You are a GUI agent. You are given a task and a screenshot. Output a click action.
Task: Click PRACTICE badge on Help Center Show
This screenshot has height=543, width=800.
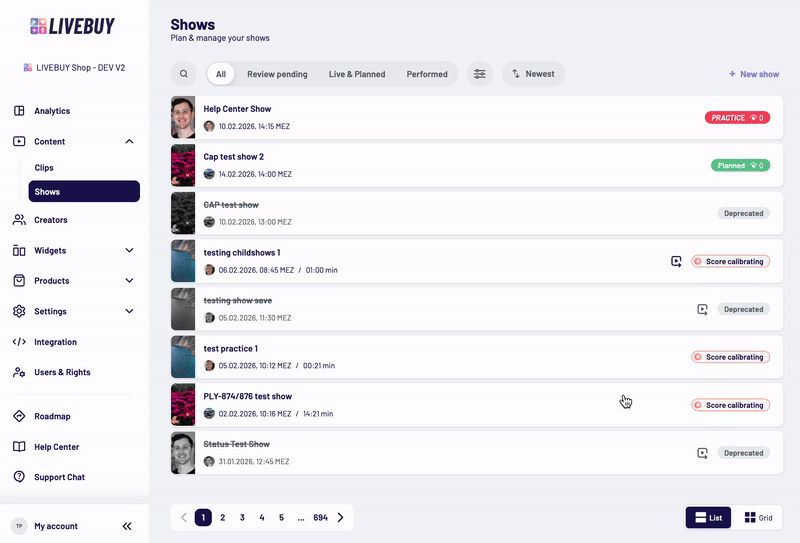tap(737, 117)
